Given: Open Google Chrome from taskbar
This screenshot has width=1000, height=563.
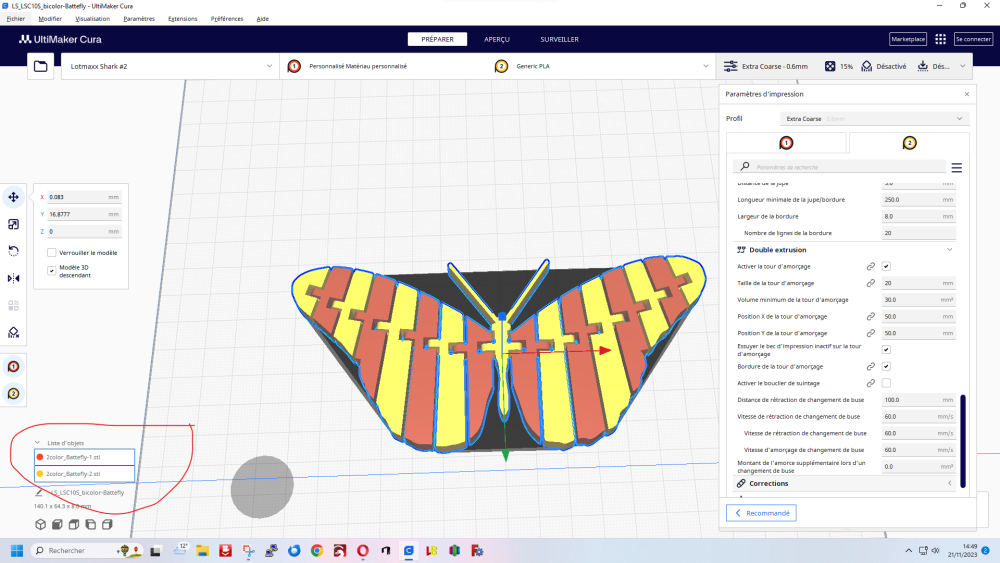Looking at the screenshot, I should tap(317, 550).
